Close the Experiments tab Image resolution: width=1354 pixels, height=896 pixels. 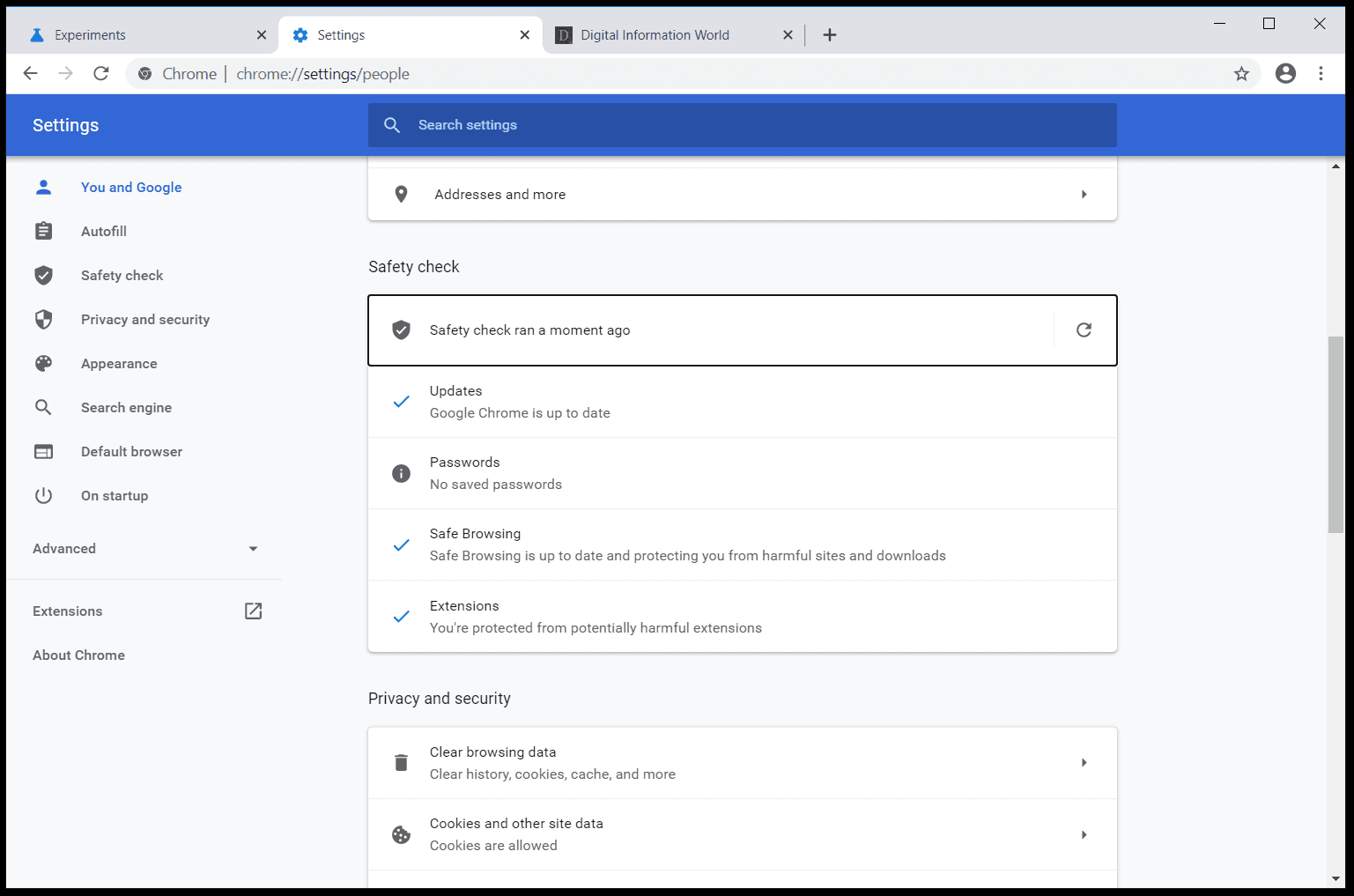(x=261, y=35)
